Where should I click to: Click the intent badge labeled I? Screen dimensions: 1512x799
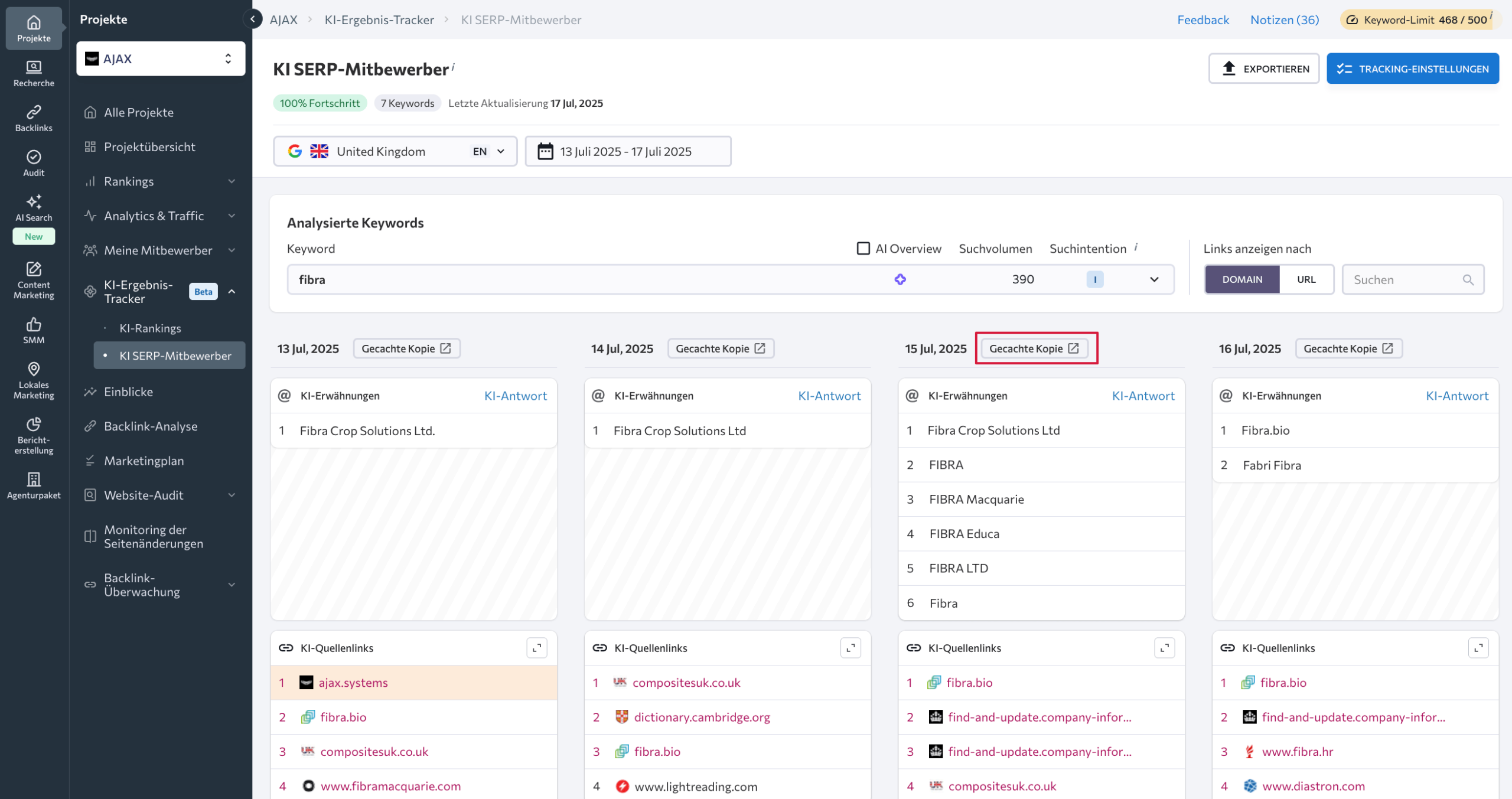pyautogui.click(x=1094, y=279)
